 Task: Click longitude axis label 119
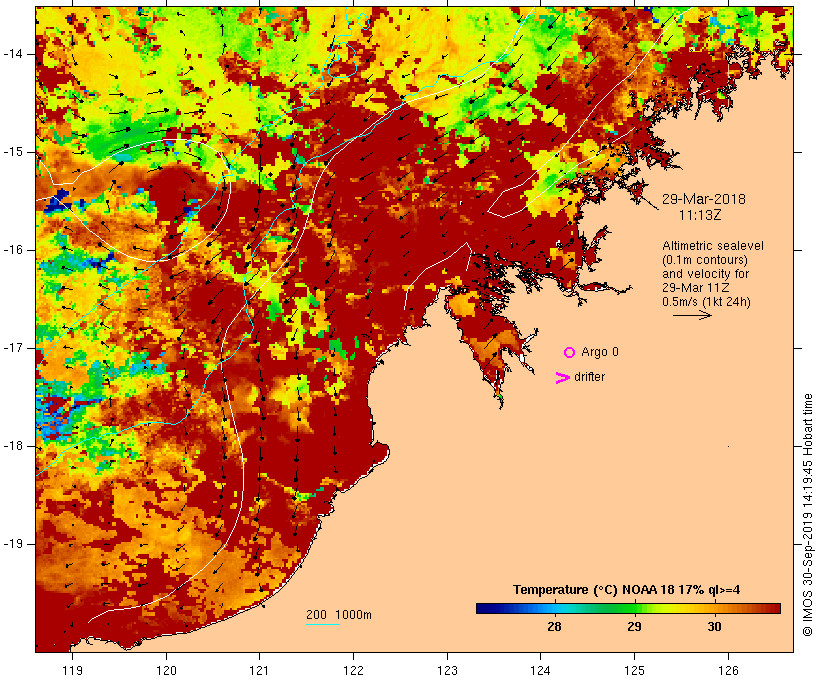click(x=72, y=670)
